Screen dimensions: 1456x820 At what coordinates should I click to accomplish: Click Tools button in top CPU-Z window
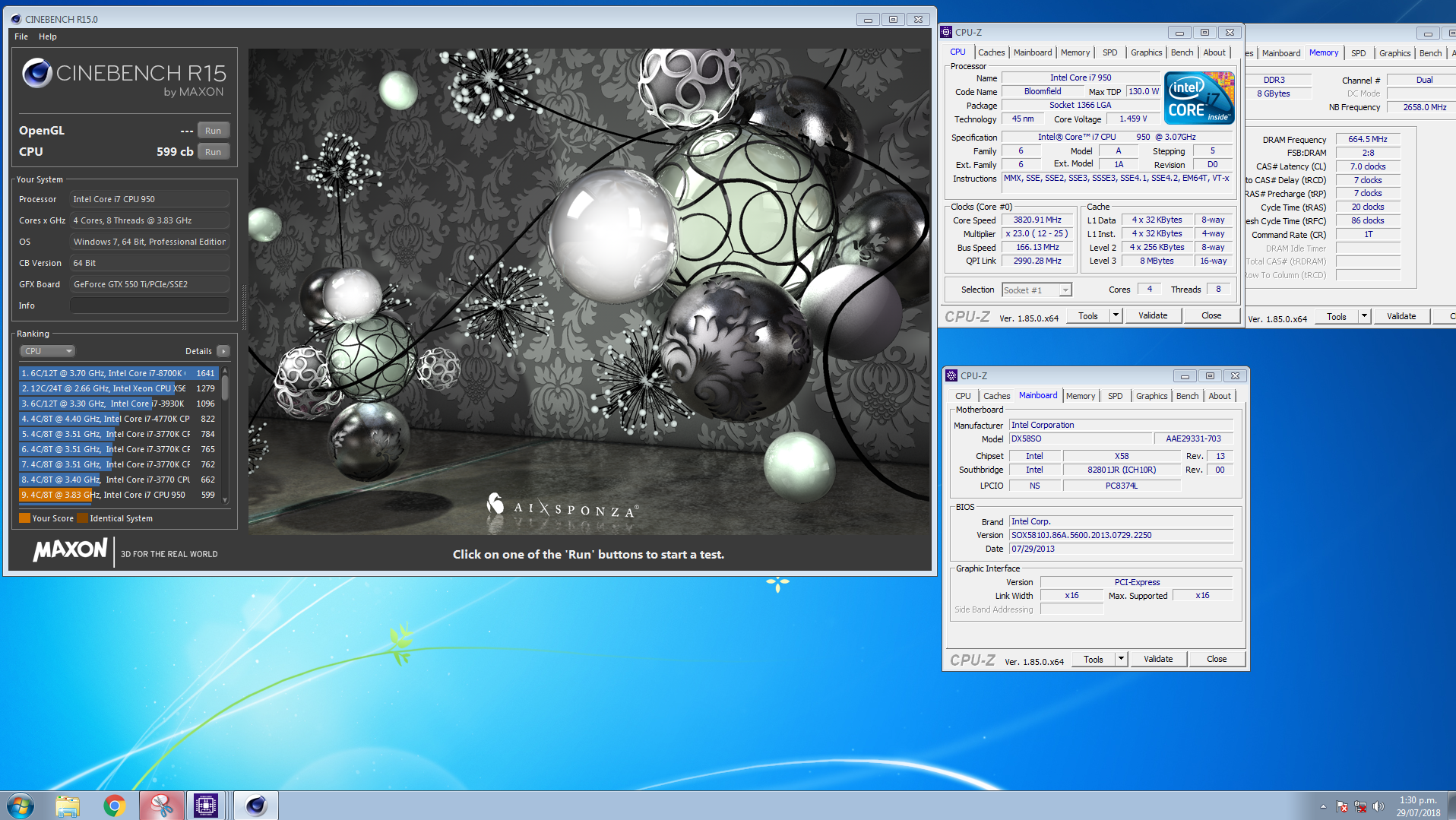click(1088, 316)
